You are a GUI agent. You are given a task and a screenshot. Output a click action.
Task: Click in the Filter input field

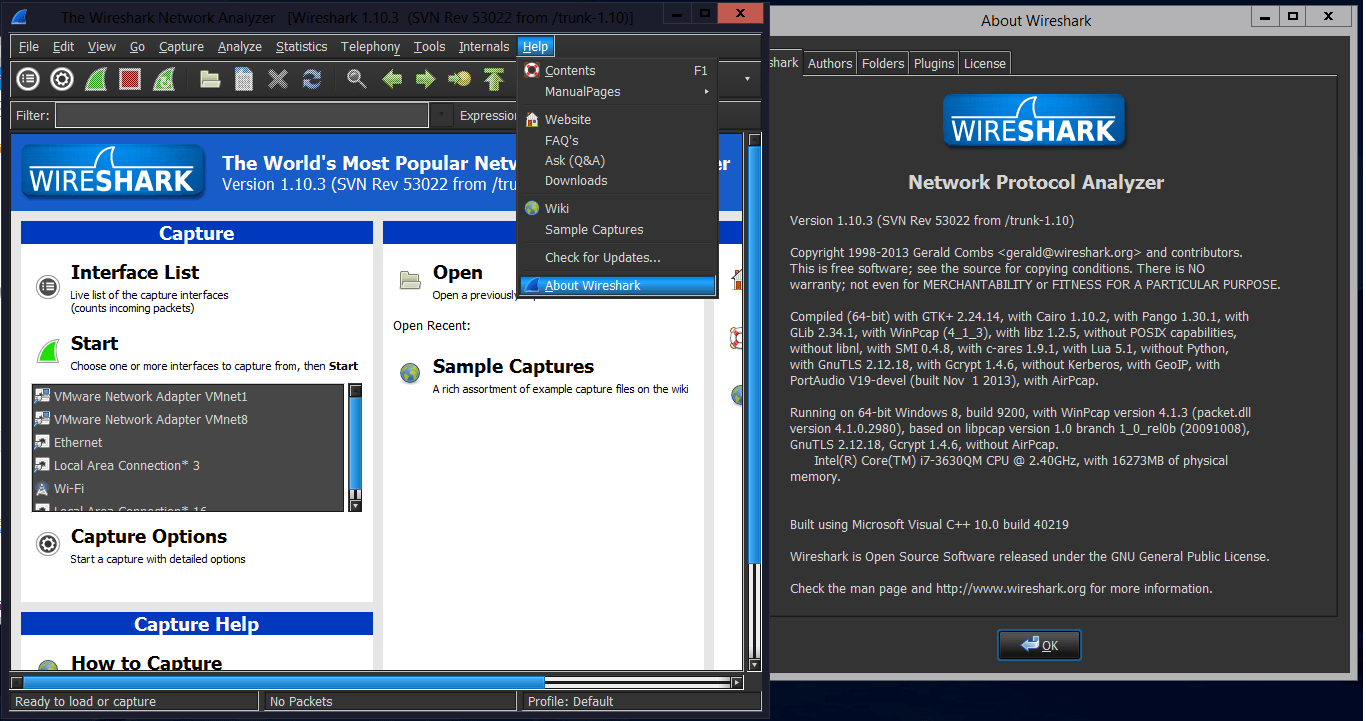click(x=243, y=115)
